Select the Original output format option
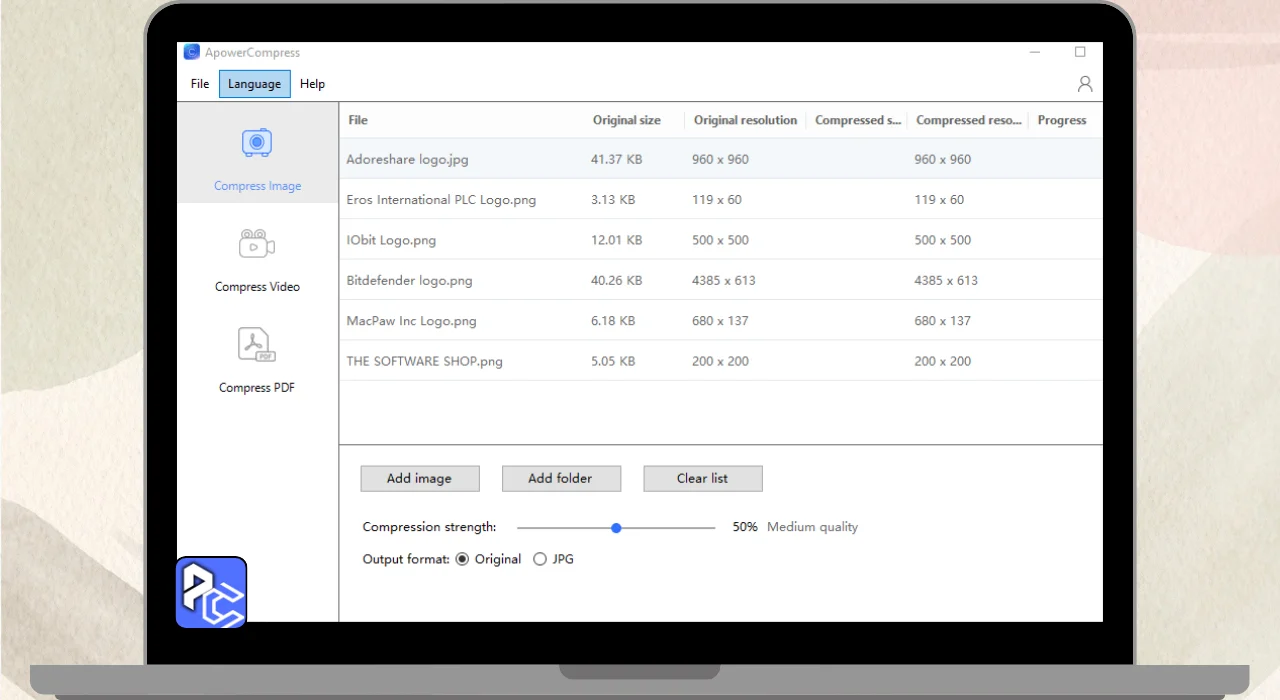The width and height of the screenshot is (1280, 700). (462, 559)
